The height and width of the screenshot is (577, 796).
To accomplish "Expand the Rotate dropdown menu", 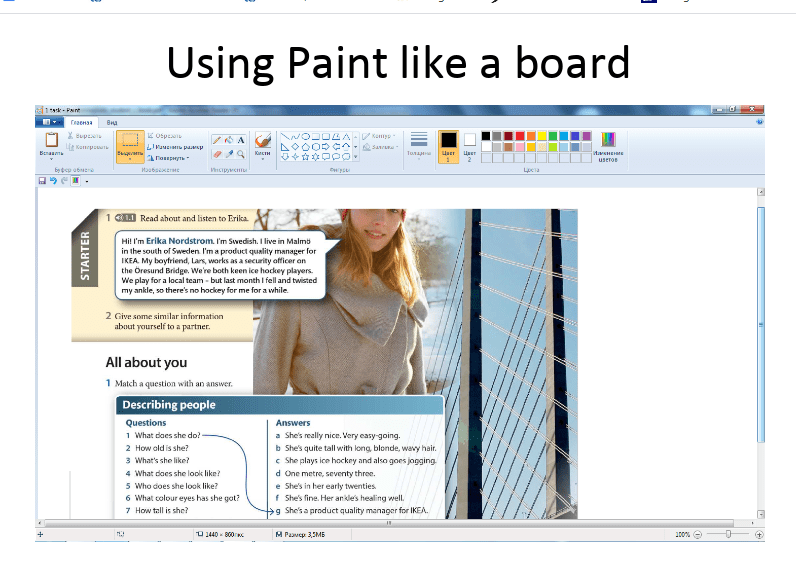I will (168, 157).
